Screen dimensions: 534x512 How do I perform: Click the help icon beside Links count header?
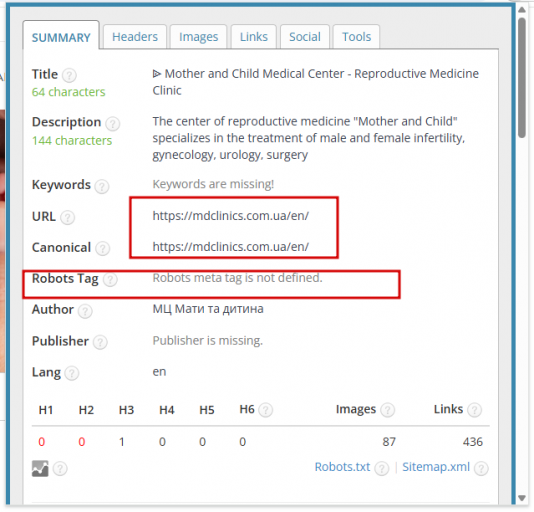point(474,410)
